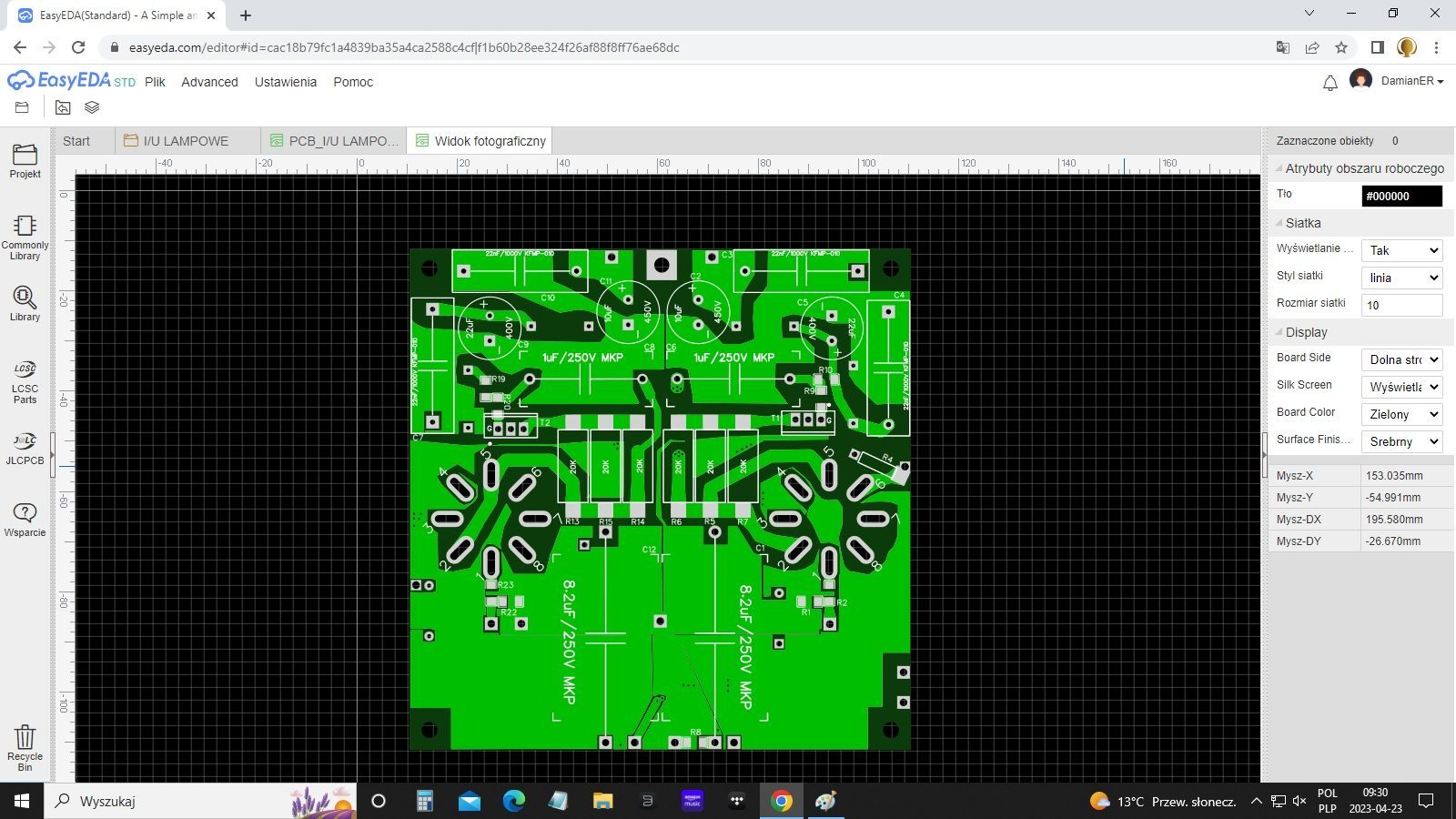Click the Rozmiar siatki input field
This screenshot has width=1456, height=819.
[1401, 305]
